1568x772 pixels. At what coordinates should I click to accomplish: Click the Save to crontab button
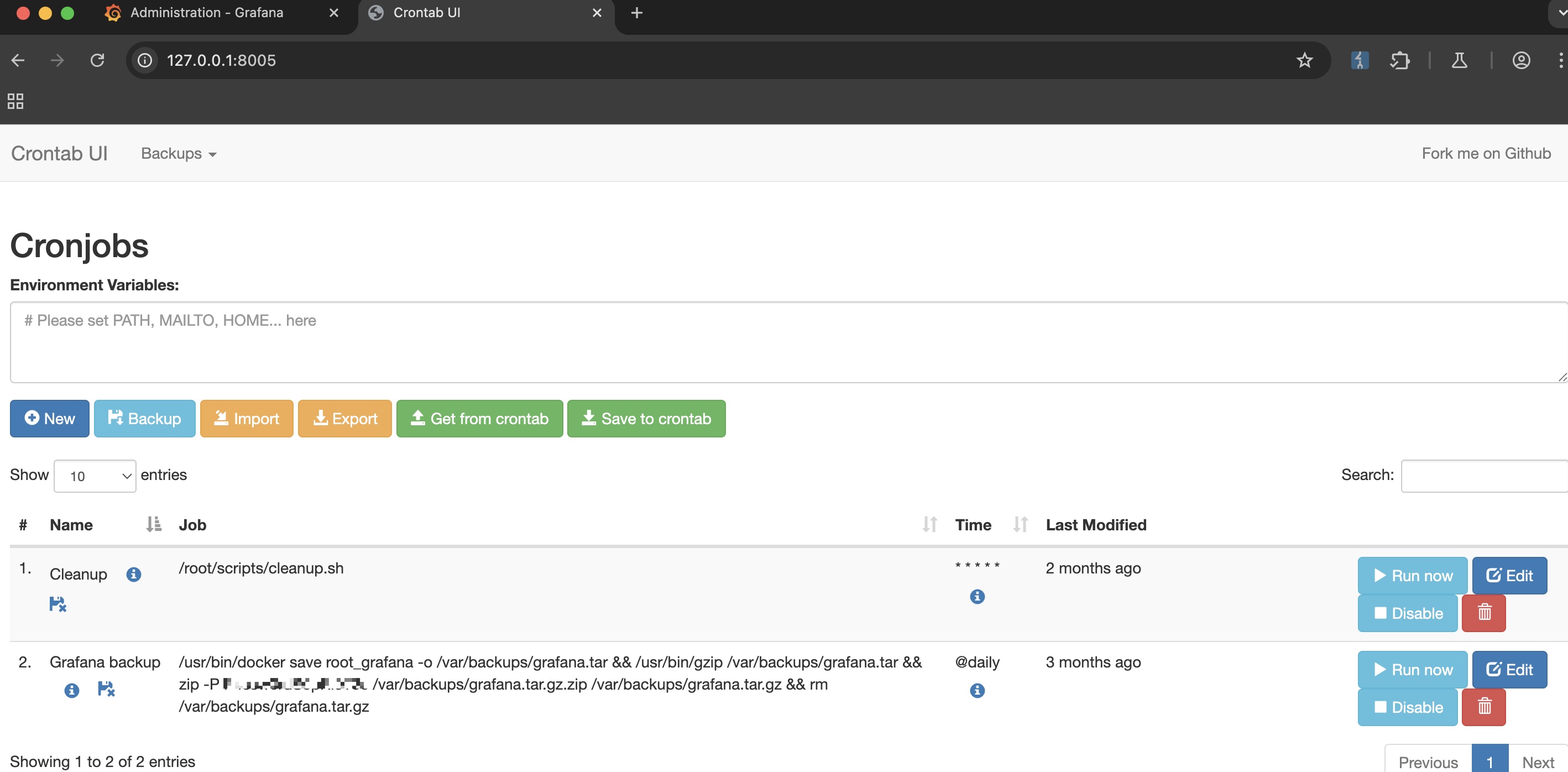pyautogui.click(x=646, y=418)
